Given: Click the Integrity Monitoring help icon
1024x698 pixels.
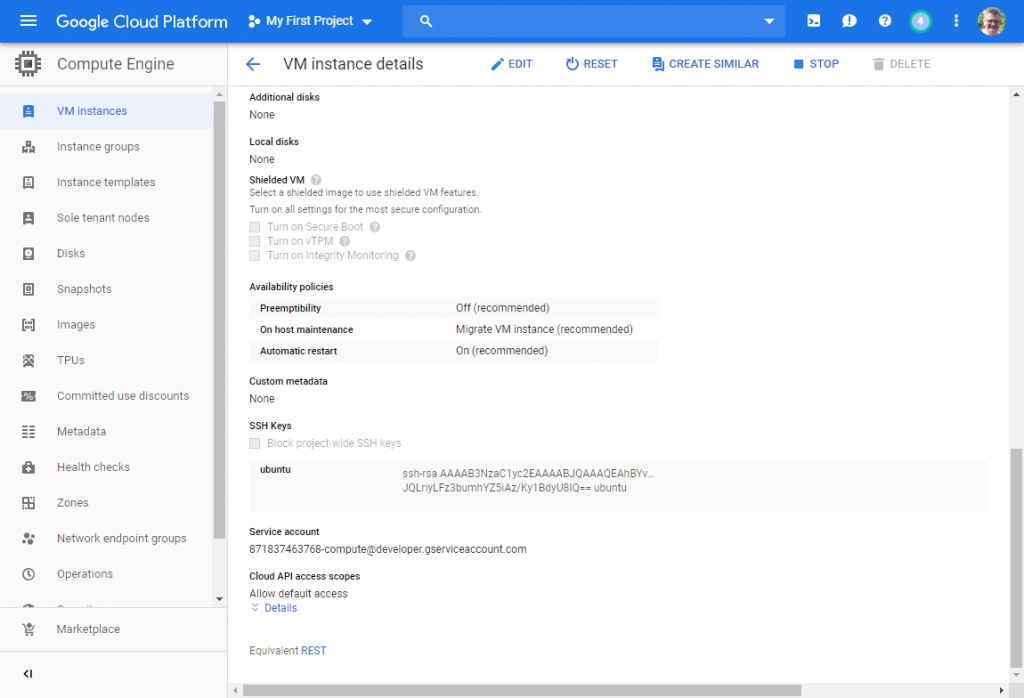Looking at the screenshot, I should click(410, 256).
